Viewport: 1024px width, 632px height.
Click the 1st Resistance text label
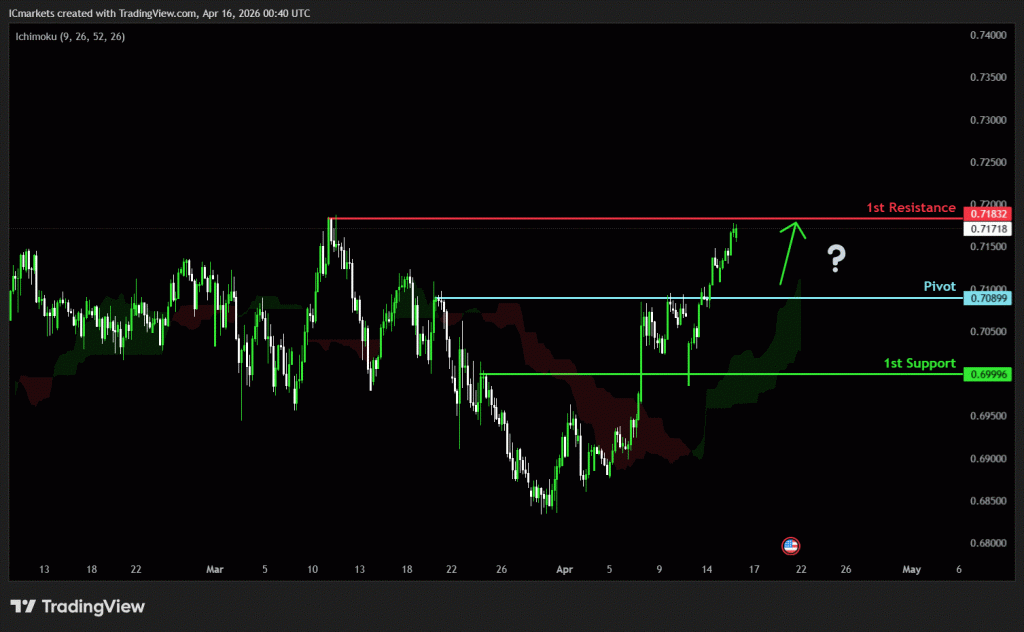(911, 208)
